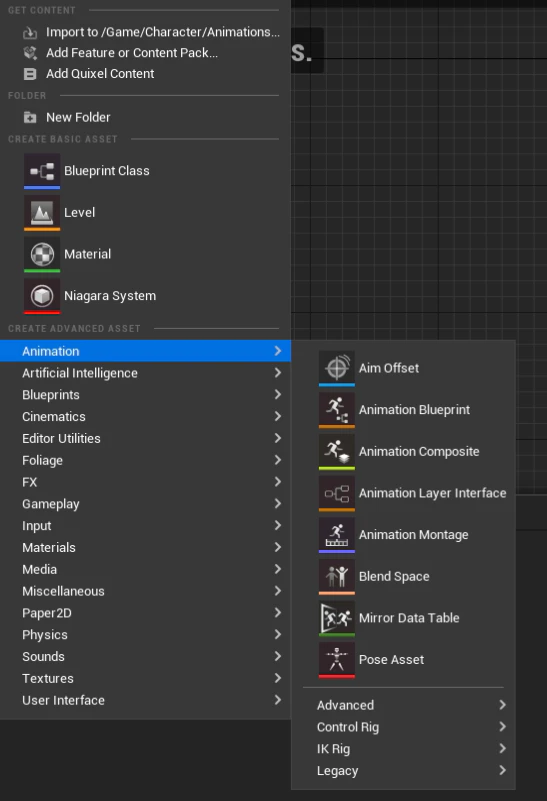Open the User Interface submenu

(146, 700)
